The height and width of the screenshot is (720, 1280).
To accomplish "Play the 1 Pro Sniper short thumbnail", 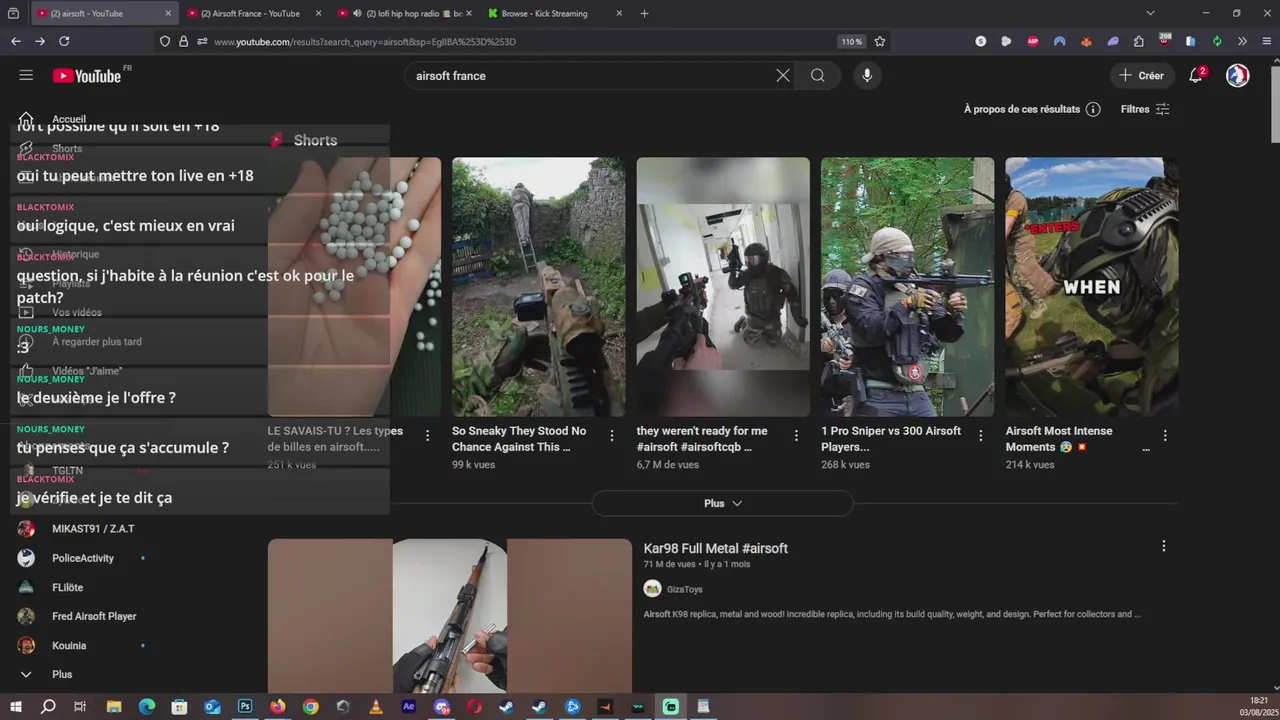I will tap(907, 287).
